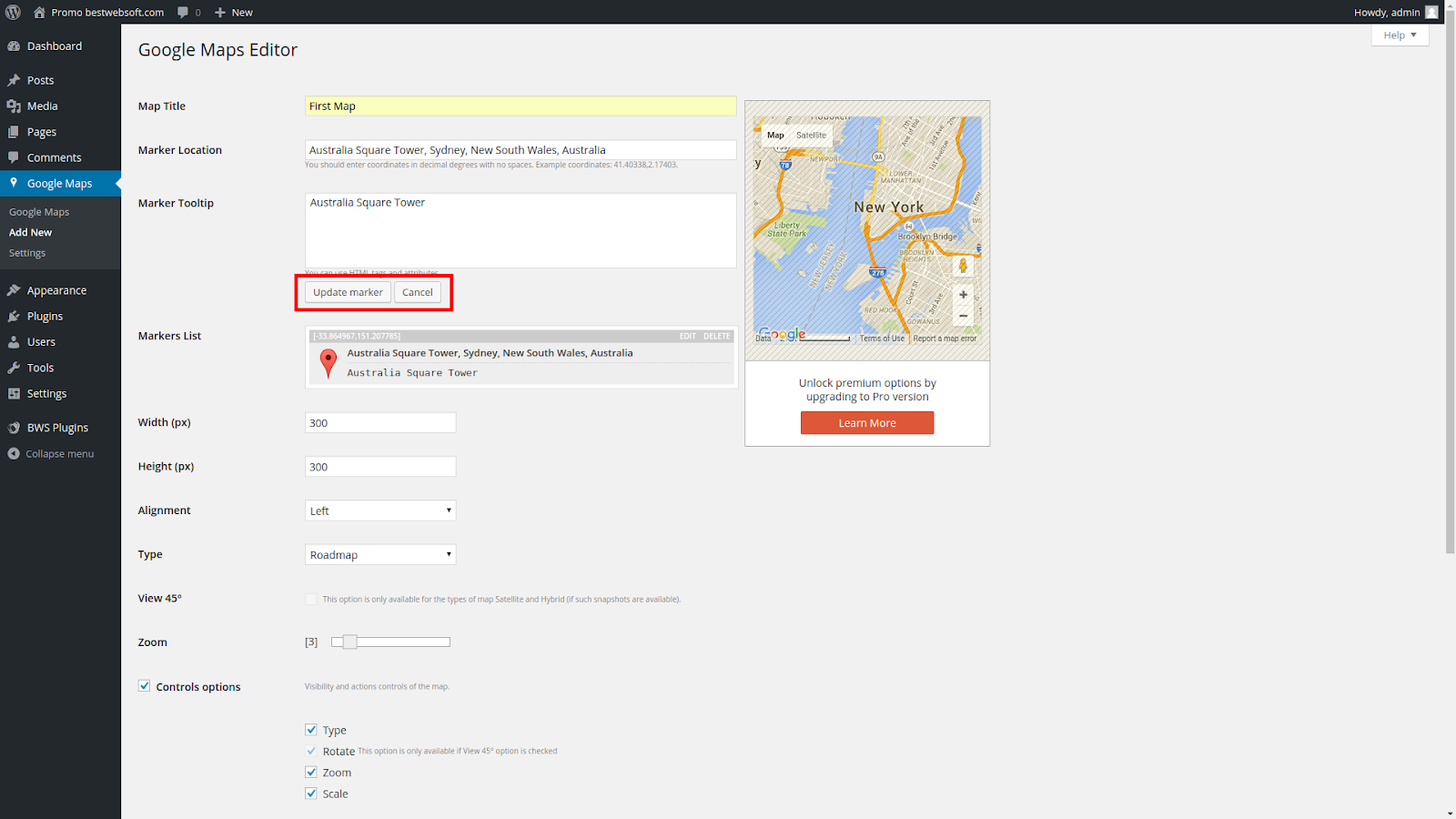
Task: Click DELETE on the marker entry
Action: click(716, 336)
